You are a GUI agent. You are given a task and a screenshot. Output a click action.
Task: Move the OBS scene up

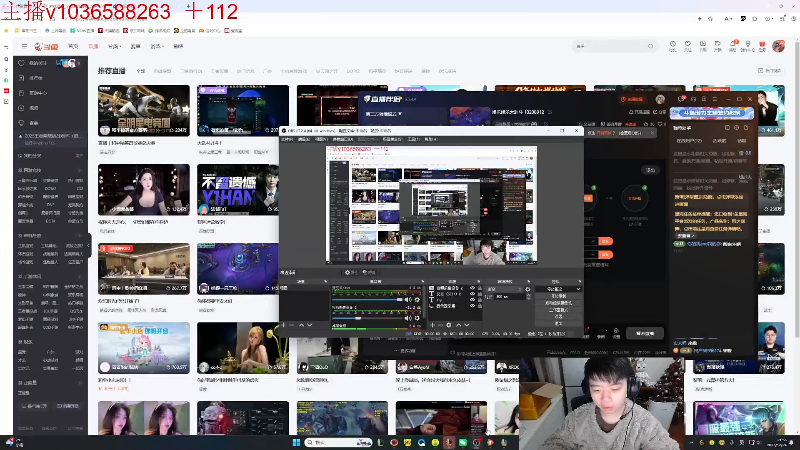(x=301, y=325)
